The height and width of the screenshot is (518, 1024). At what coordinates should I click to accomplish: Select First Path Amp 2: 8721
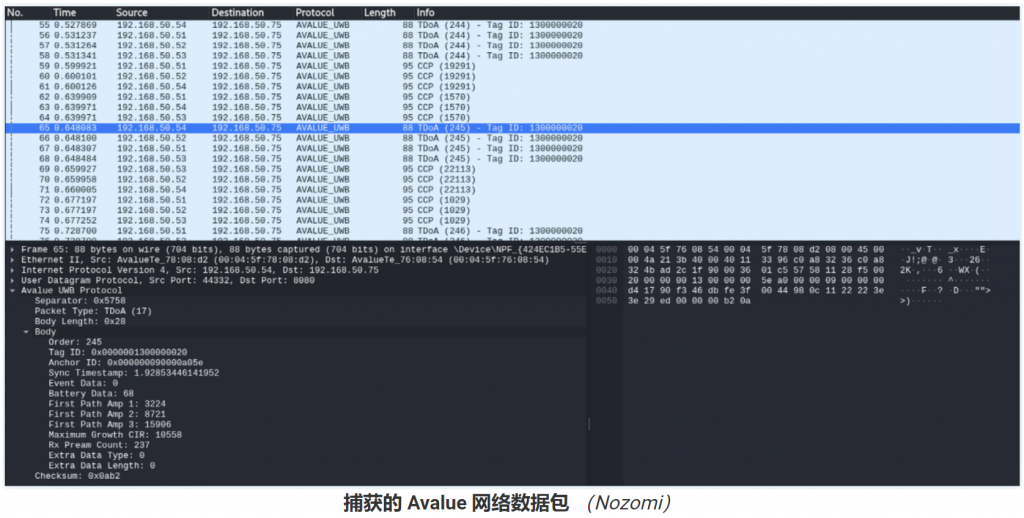(x=106, y=414)
